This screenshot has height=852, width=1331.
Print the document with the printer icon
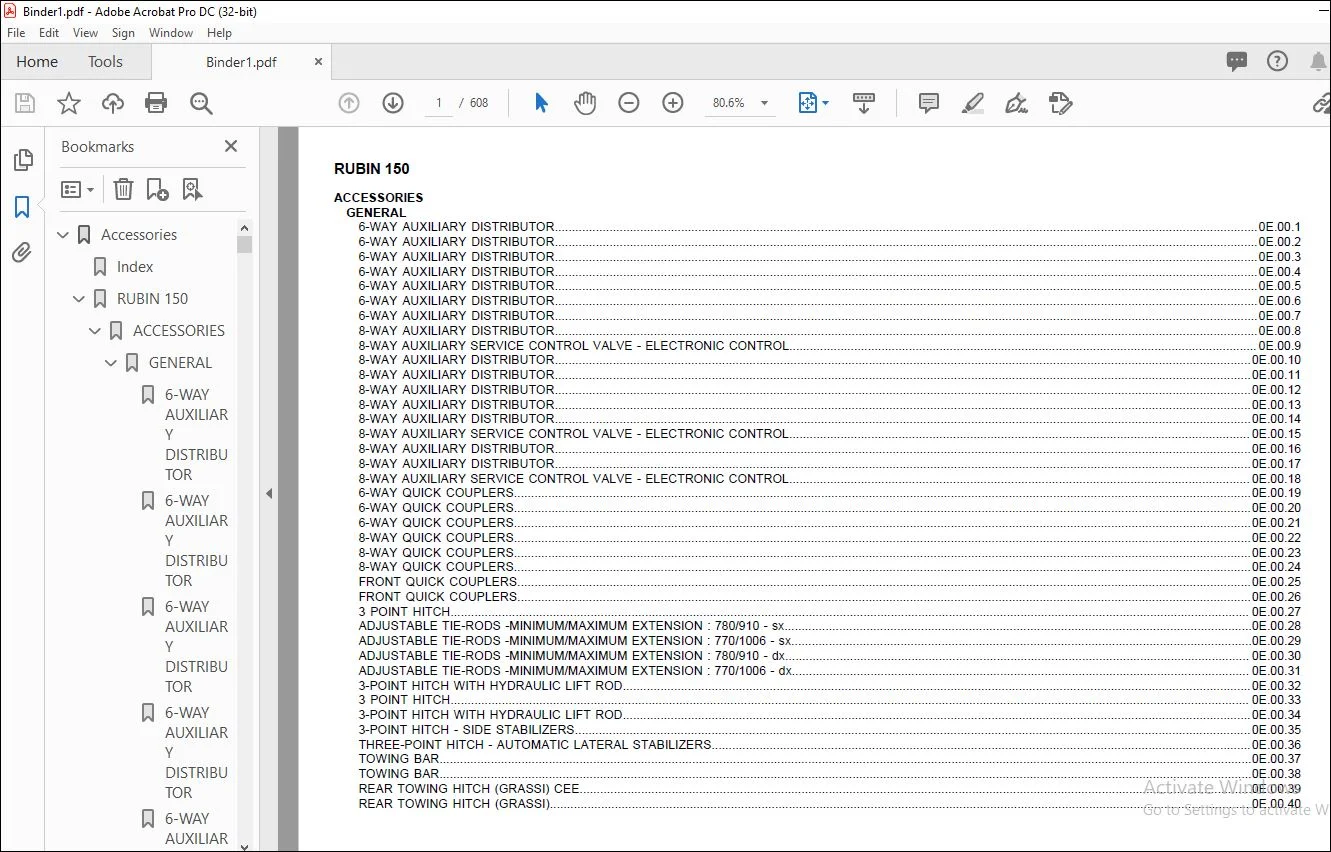coord(156,103)
